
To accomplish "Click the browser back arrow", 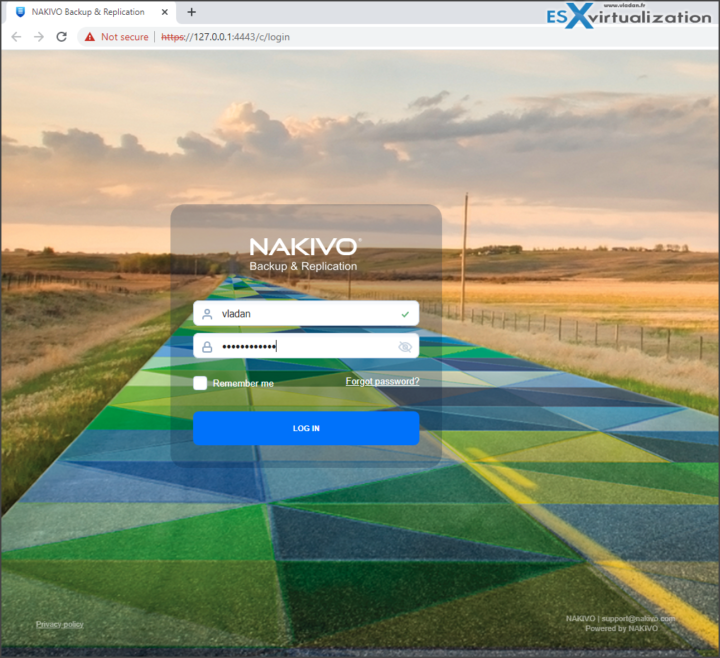I will 17,37.
